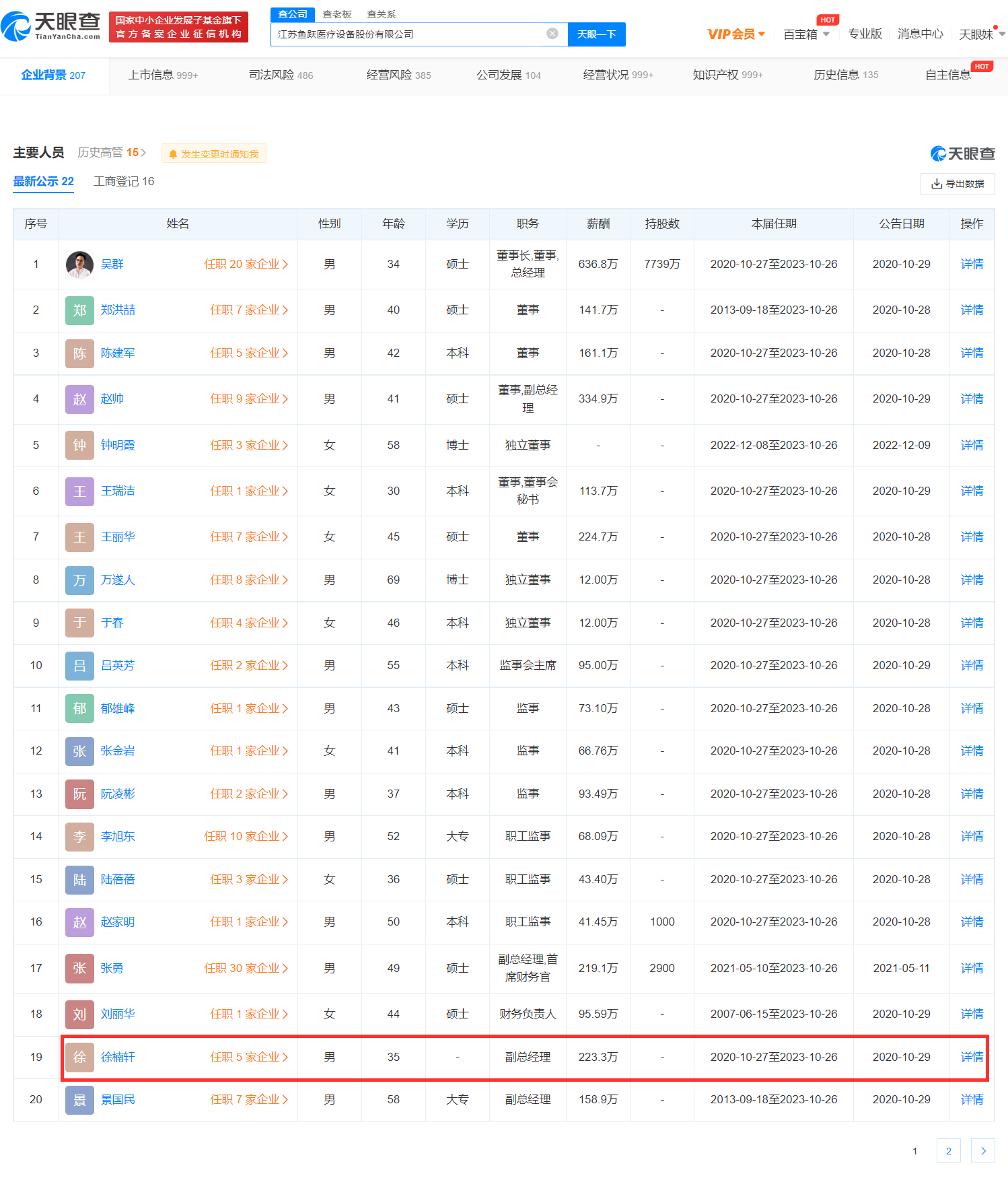The height and width of the screenshot is (1178, 1008).
Task: Open the 赵 avatar for 赵家明
Action: tap(79, 922)
